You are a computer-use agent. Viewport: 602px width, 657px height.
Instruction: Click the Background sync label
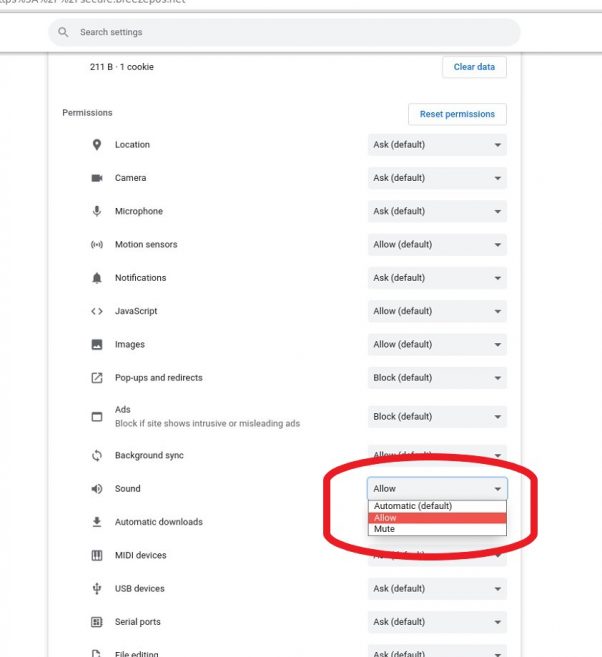pos(149,455)
